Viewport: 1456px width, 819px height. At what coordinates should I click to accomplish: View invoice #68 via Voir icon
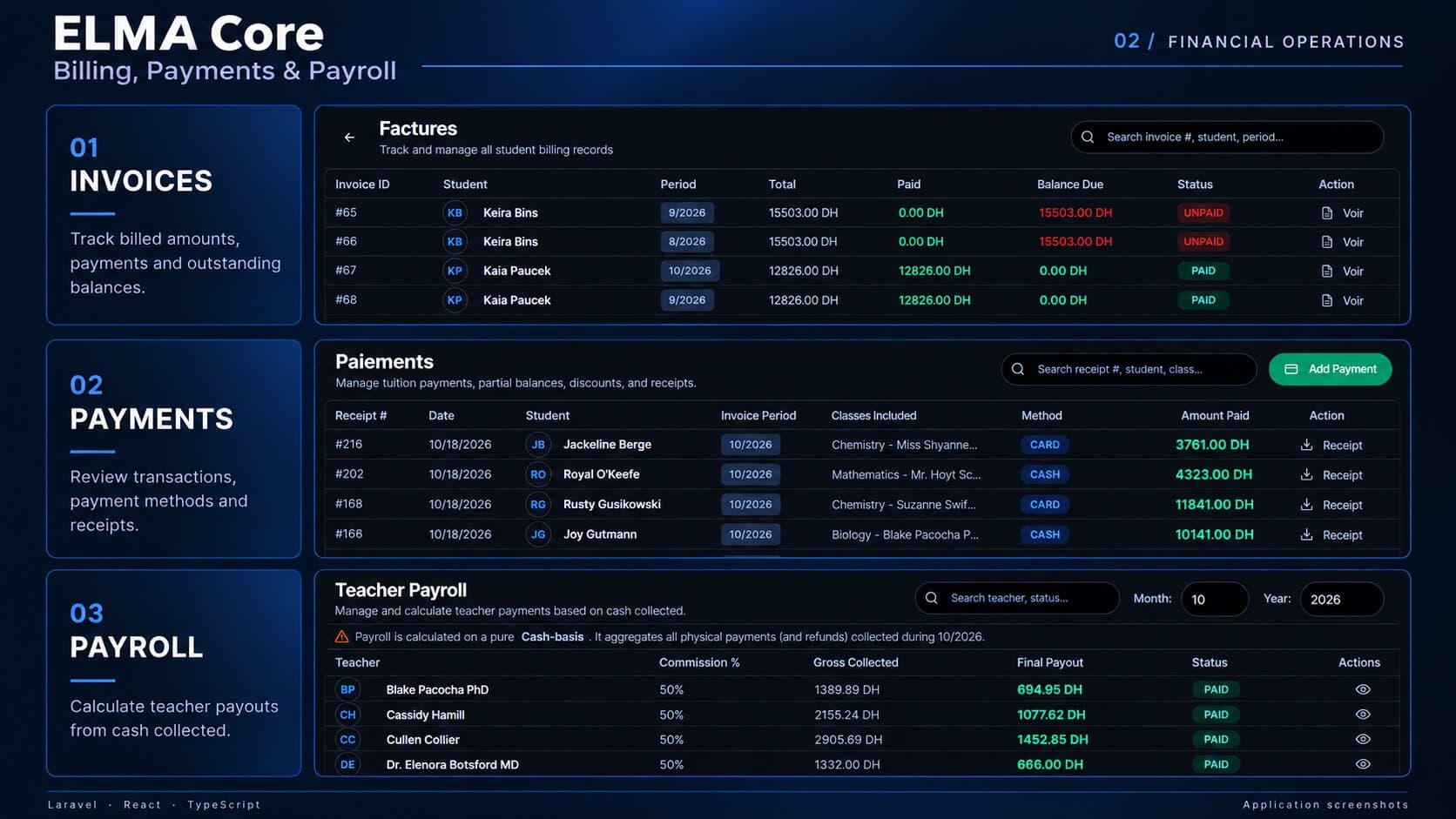click(x=1327, y=300)
